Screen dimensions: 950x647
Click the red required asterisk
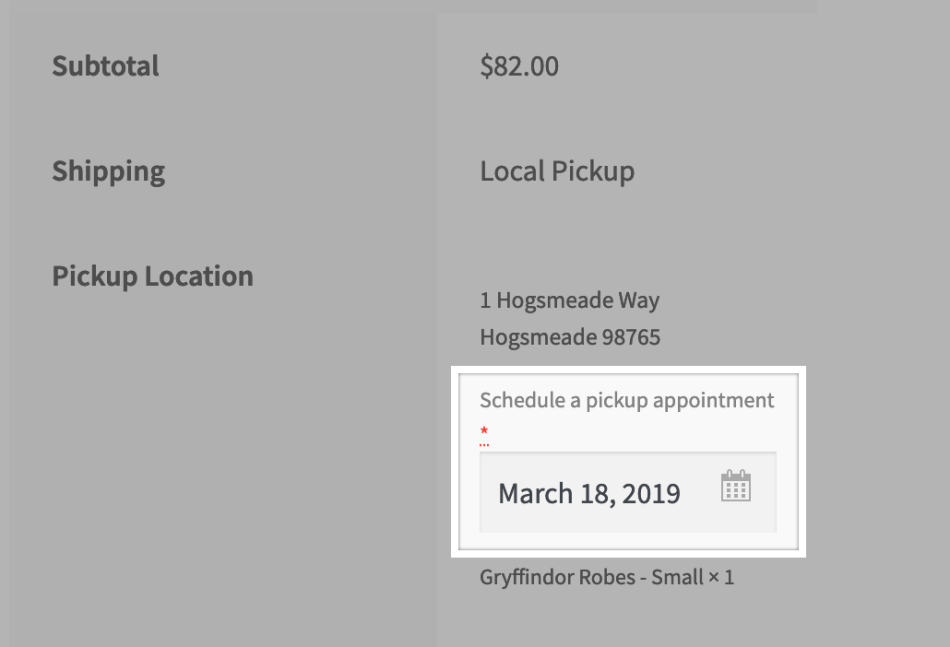[484, 431]
